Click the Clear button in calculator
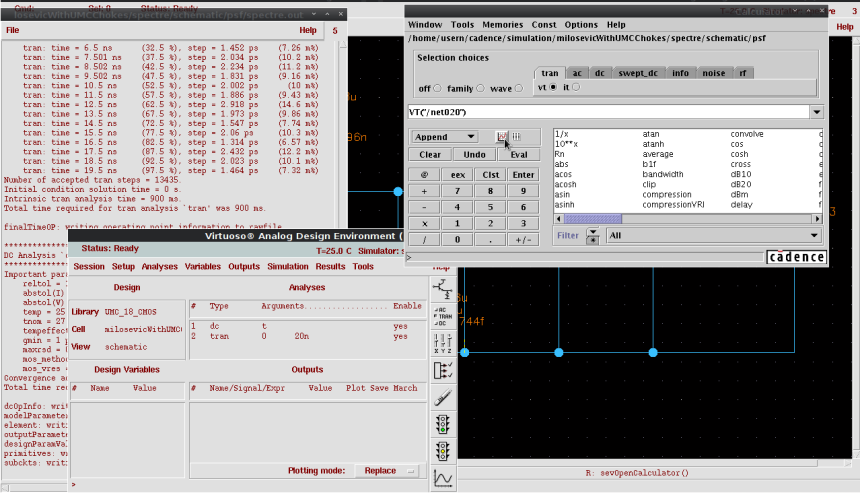Viewport: 860px width, 493px height. point(430,155)
